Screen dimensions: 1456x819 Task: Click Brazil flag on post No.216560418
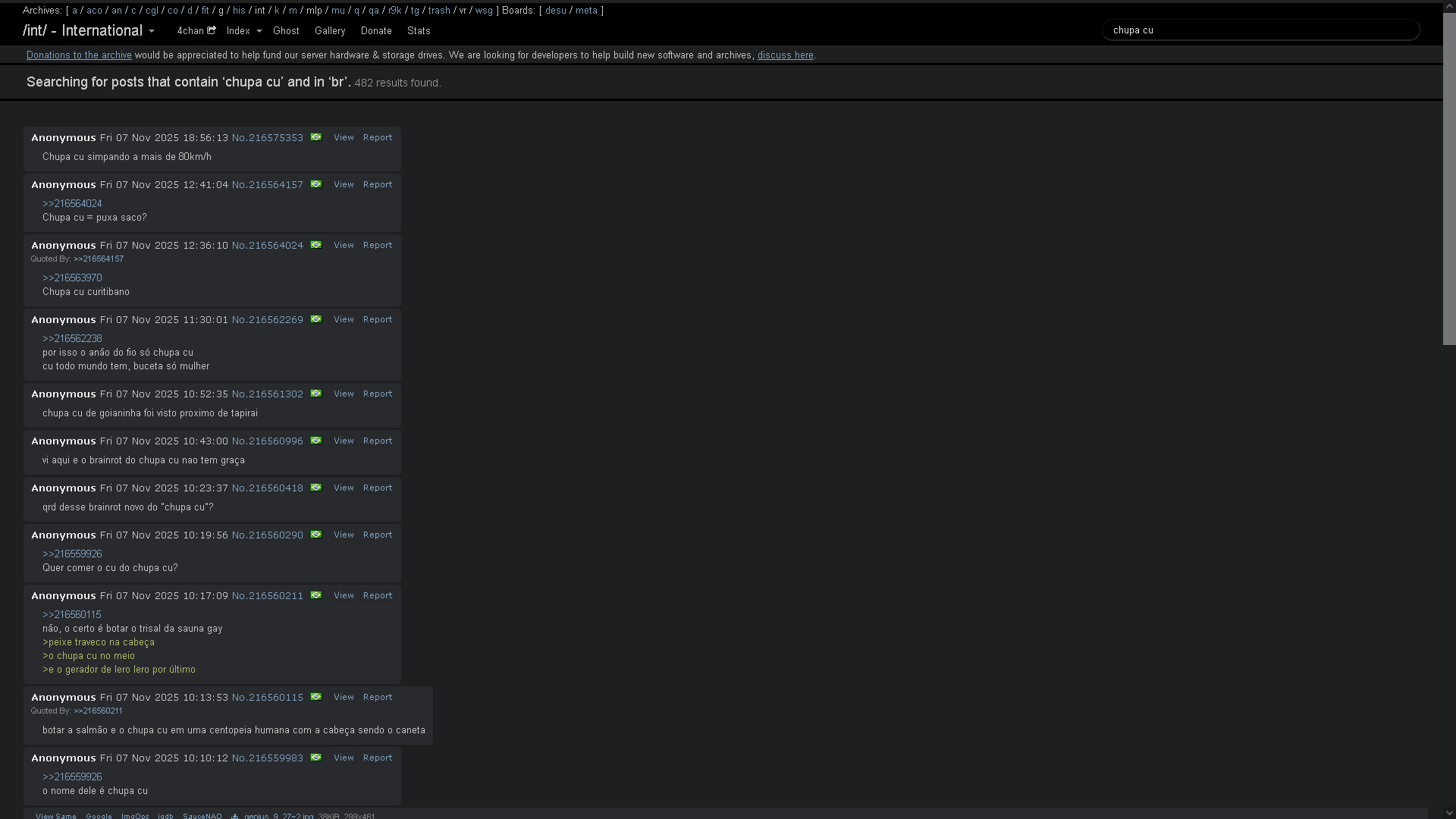(316, 488)
